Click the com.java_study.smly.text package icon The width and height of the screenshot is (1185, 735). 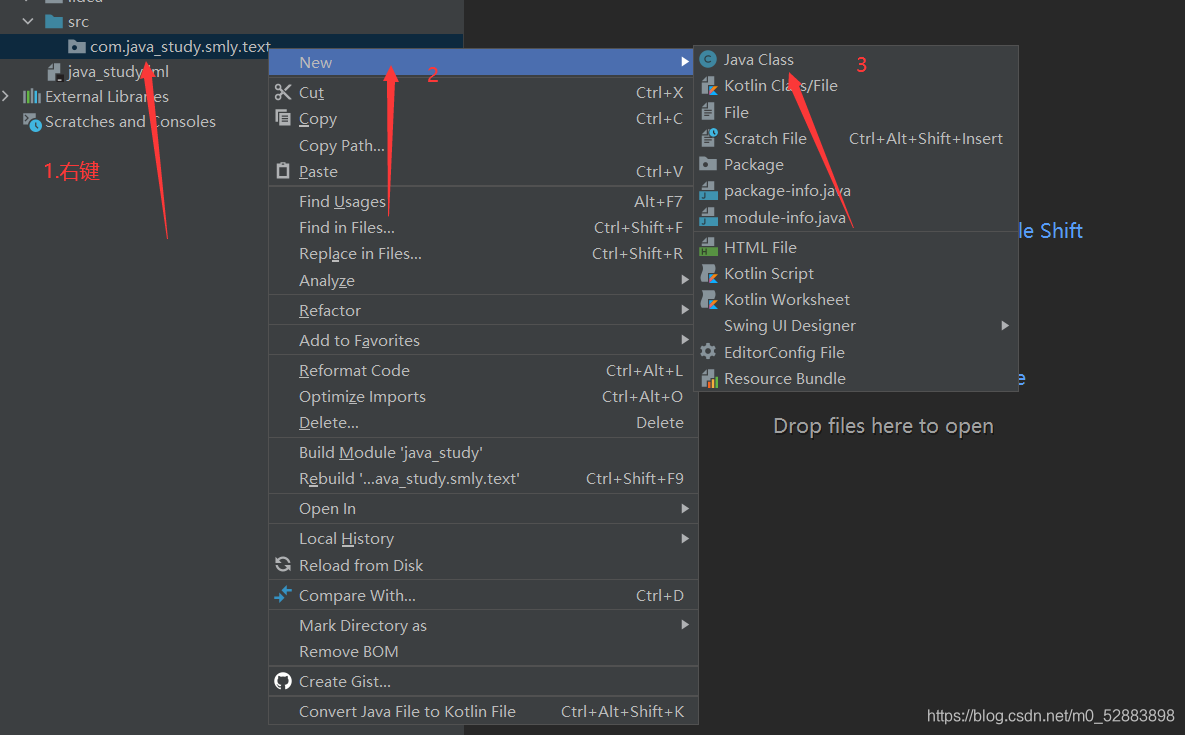pyautogui.click(x=76, y=47)
